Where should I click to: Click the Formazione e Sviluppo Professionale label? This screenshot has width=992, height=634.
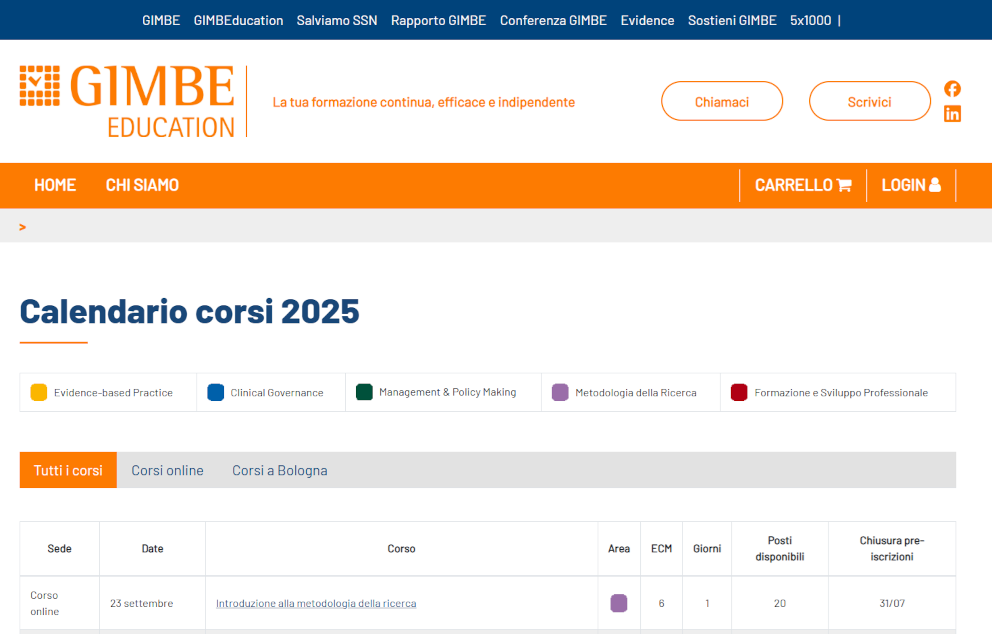click(841, 393)
